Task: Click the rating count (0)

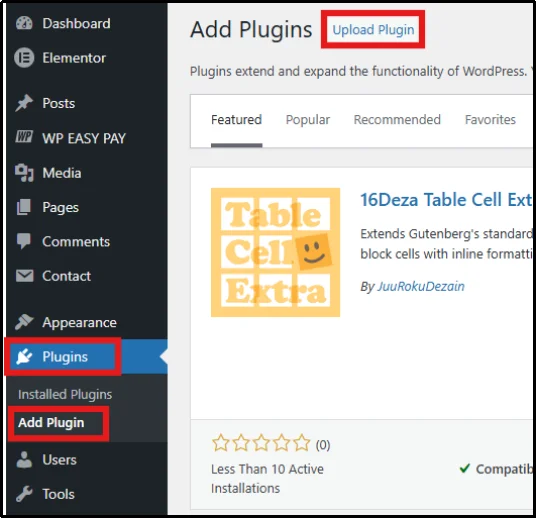Action: coord(323,445)
